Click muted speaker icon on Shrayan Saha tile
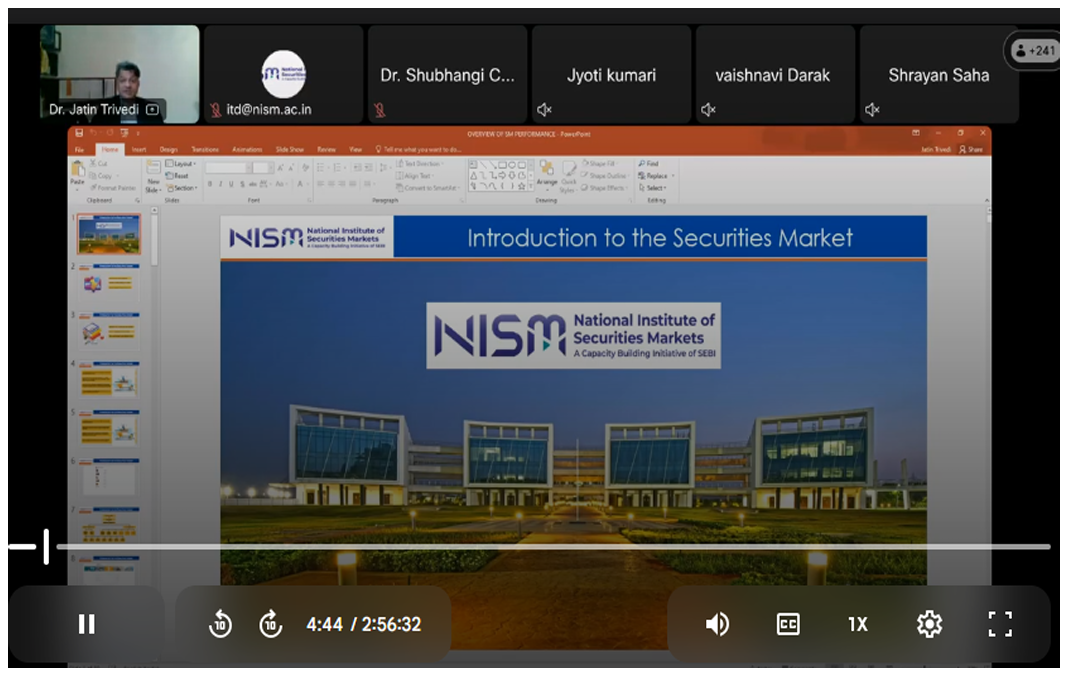 coord(872,109)
